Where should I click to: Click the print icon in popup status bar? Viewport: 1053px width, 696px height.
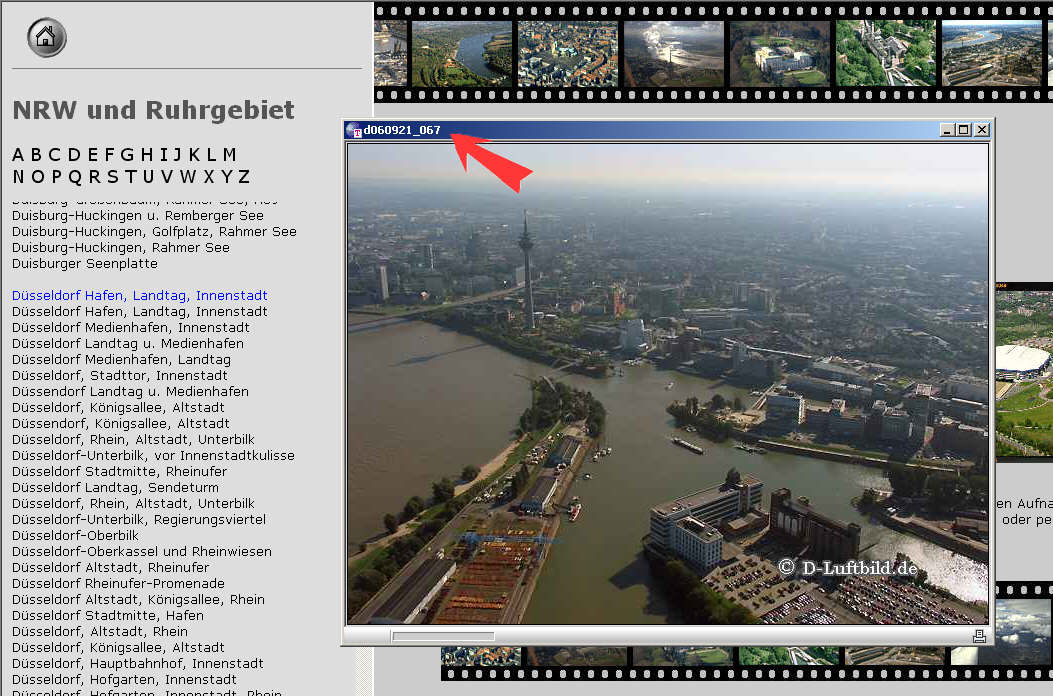[x=979, y=636]
